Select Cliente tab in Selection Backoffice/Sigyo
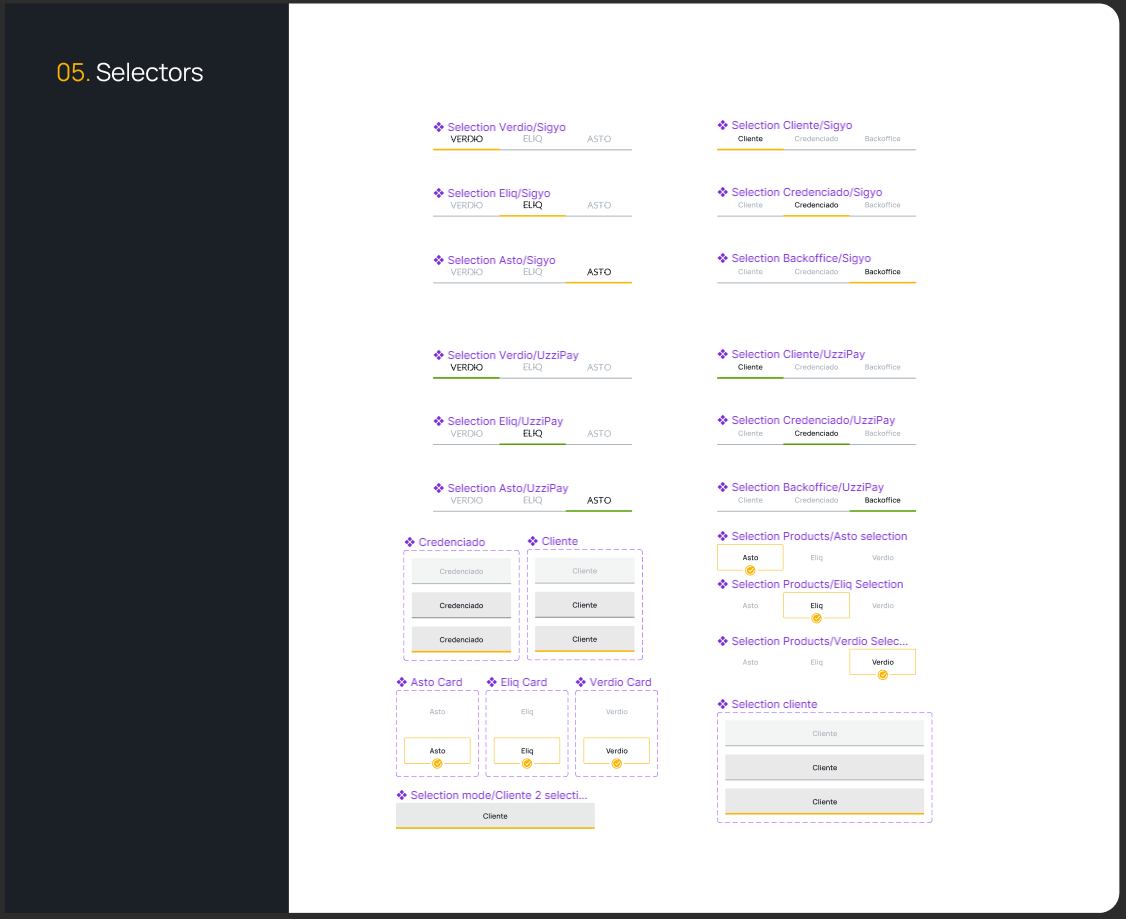1126x919 pixels. tap(750, 272)
